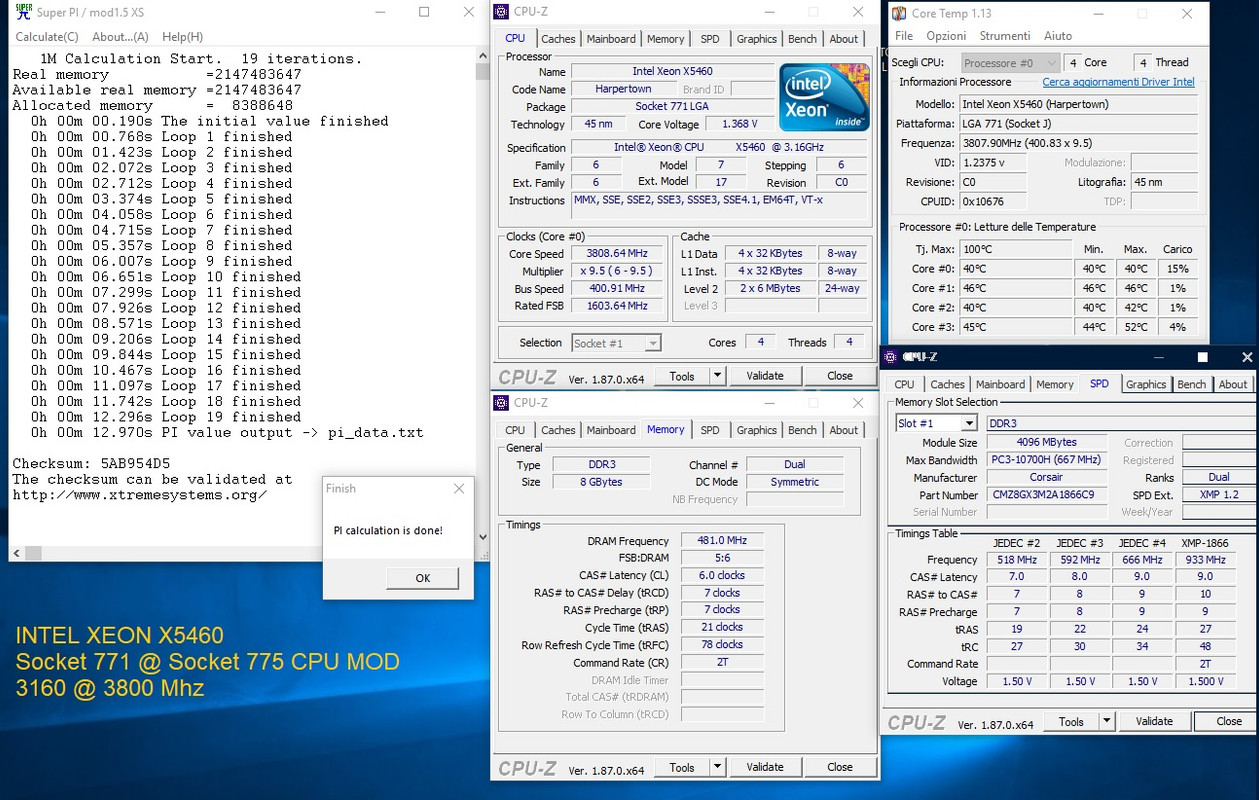Click title icon of the CPU-Z SPD window
The image size is (1259, 800).
click(892, 357)
